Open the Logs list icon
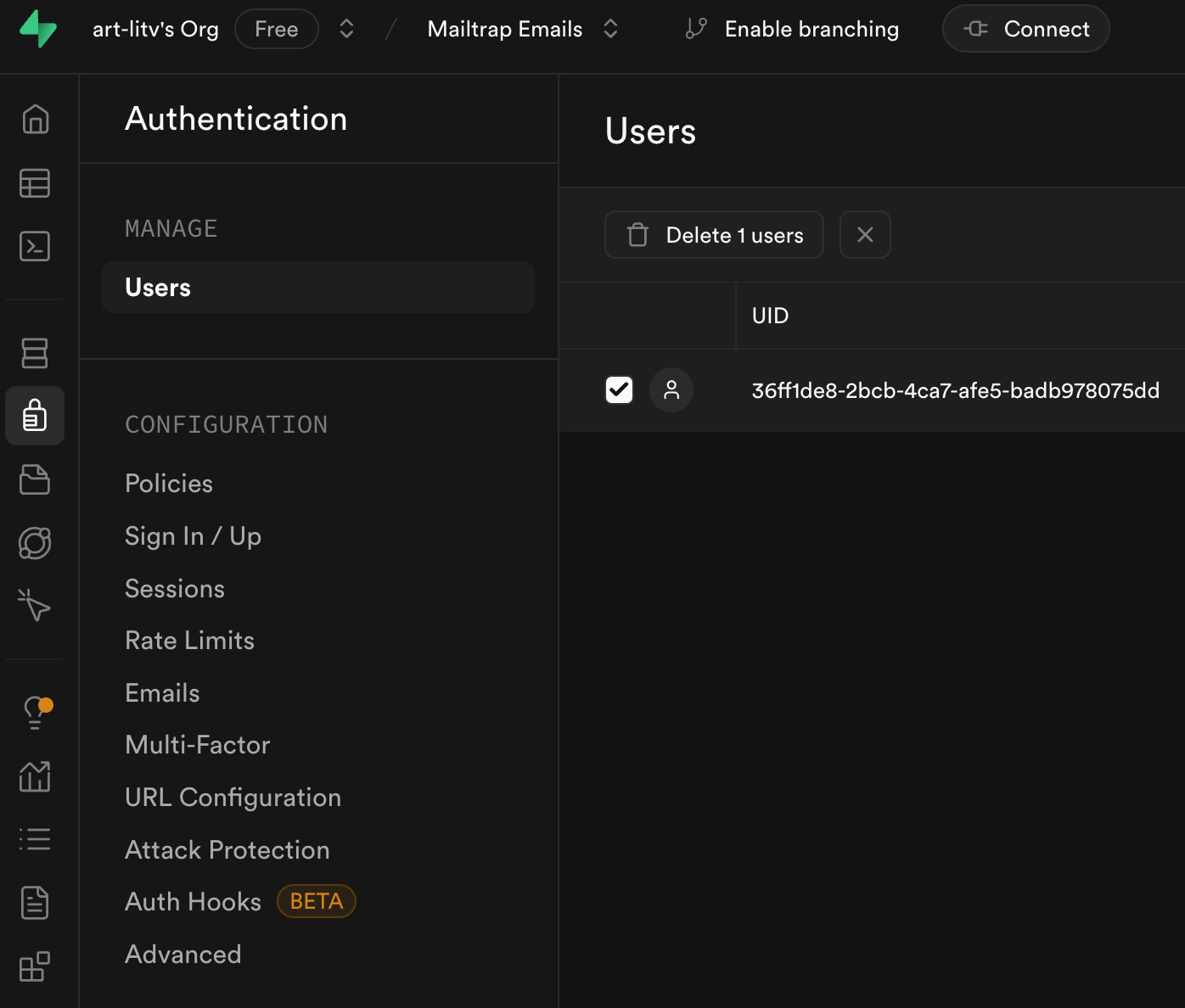Viewport: 1185px width, 1008px height. (35, 839)
